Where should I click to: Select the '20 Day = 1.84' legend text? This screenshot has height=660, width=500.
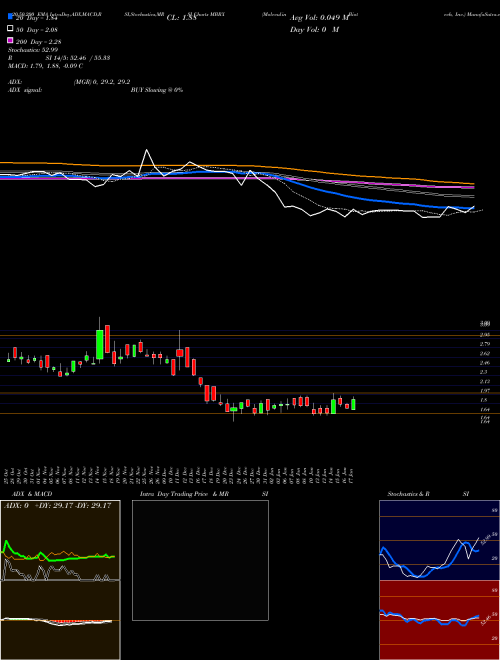click(37, 18)
